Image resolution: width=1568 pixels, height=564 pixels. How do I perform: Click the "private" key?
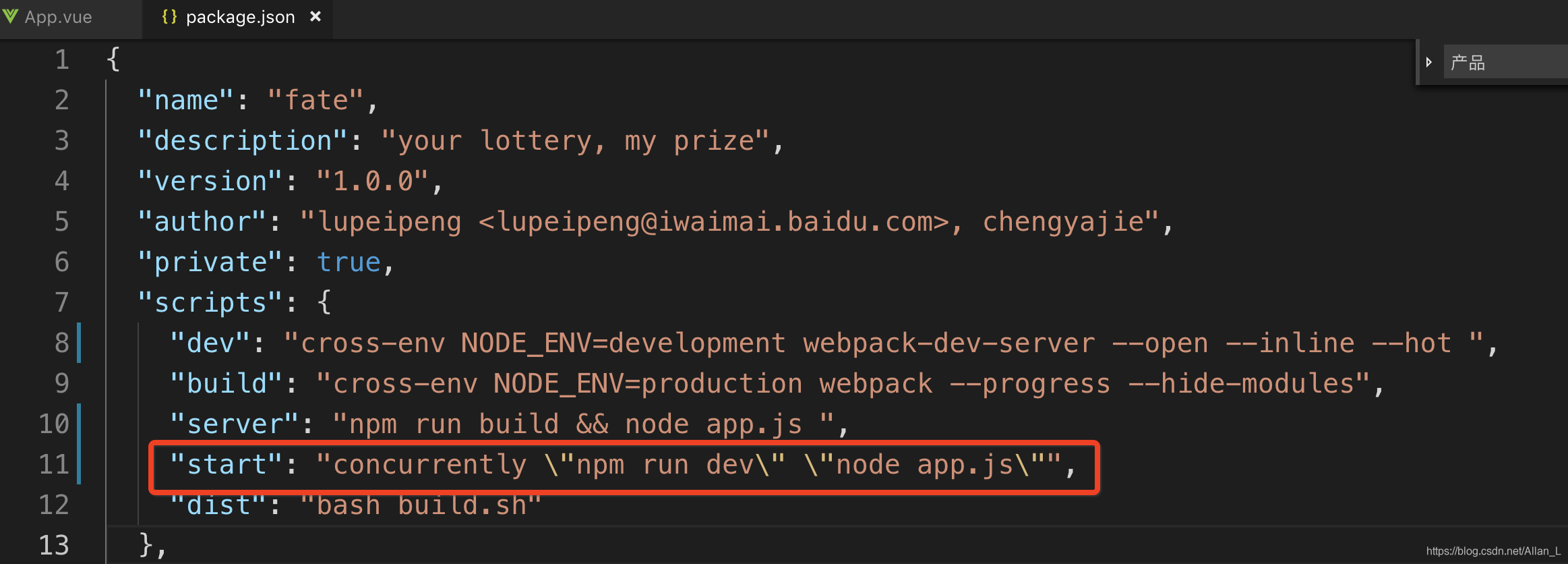click(x=210, y=262)
